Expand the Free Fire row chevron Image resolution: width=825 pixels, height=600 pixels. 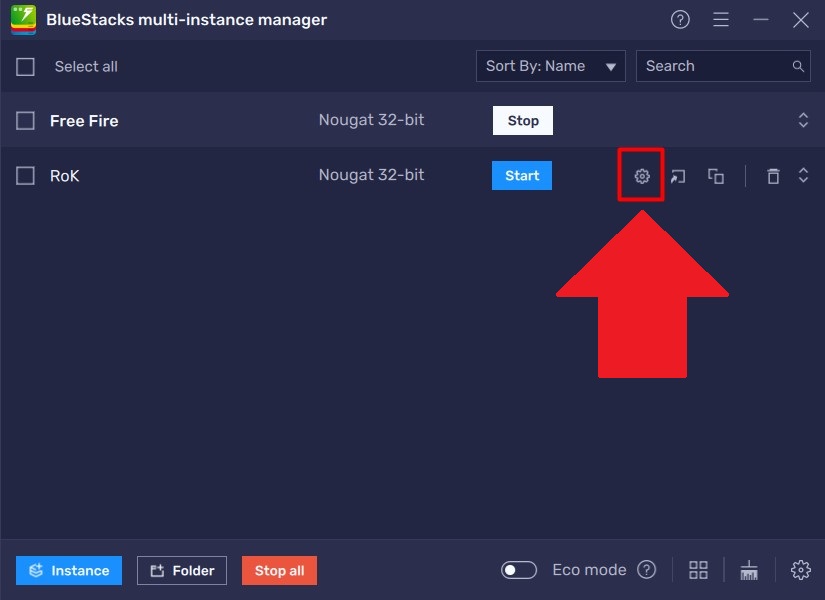[x=803, y=120]
